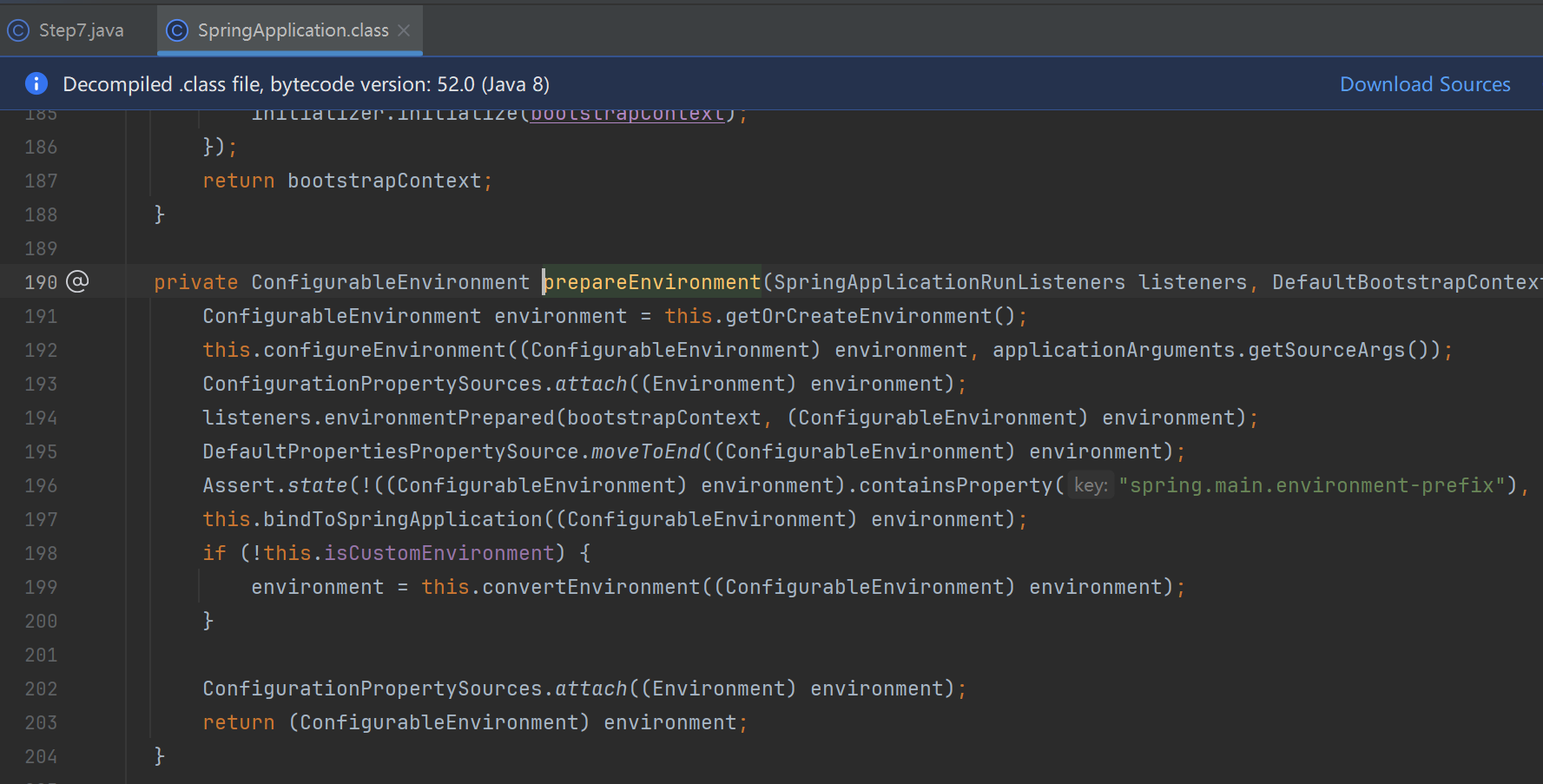Click the attach call on line 193

coord(590,384)
